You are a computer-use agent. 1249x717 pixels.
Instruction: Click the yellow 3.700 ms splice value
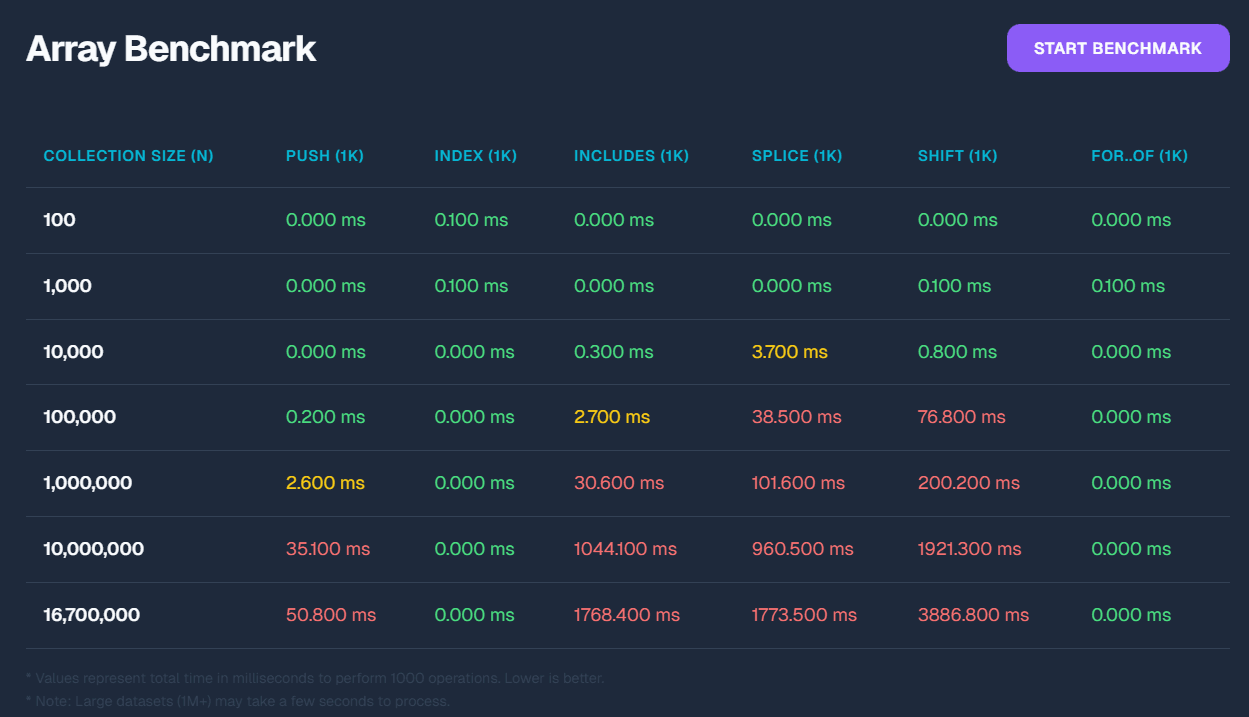789,352
